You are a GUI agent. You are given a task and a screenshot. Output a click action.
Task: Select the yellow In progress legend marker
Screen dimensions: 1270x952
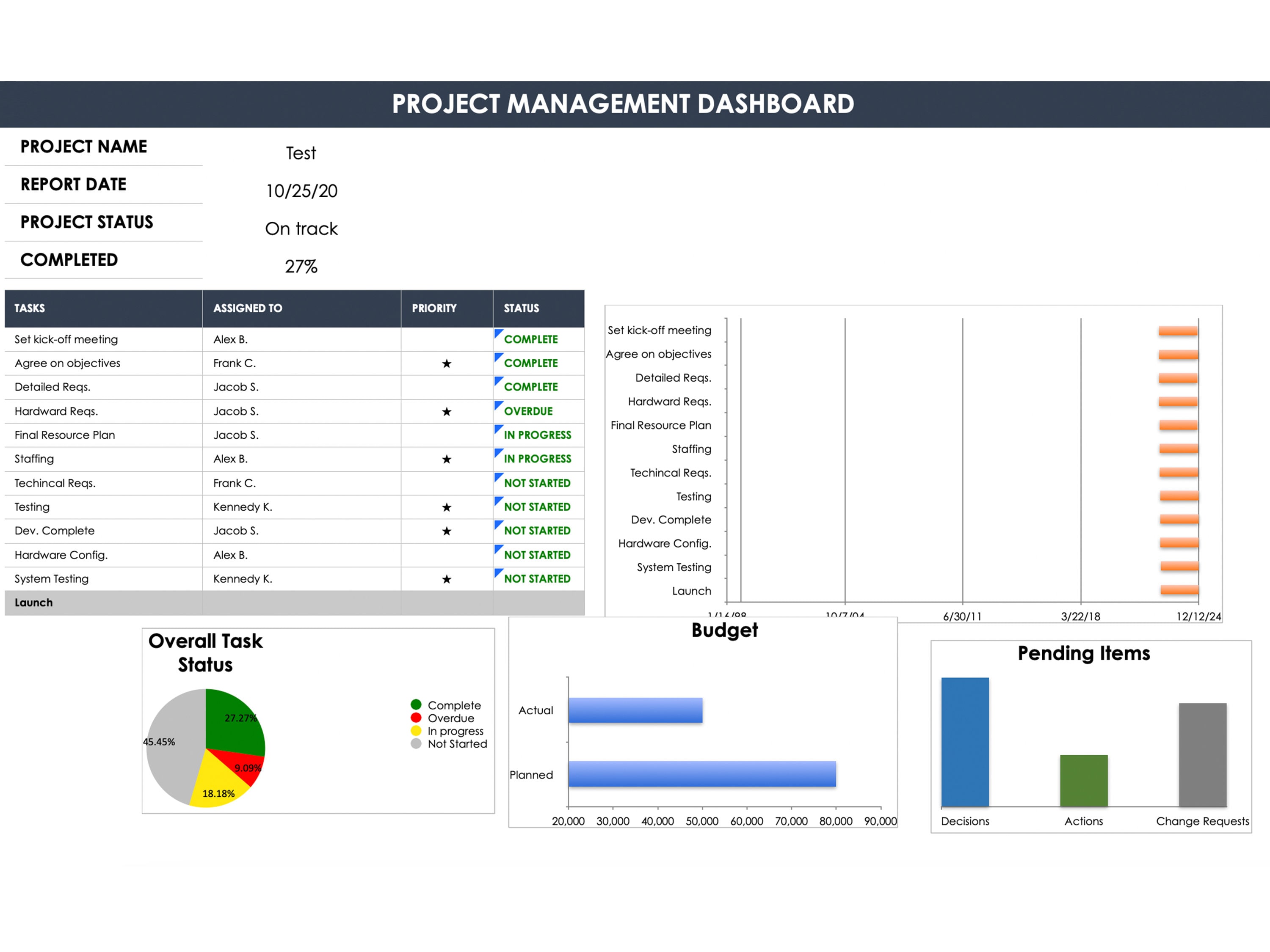[416, 731]
